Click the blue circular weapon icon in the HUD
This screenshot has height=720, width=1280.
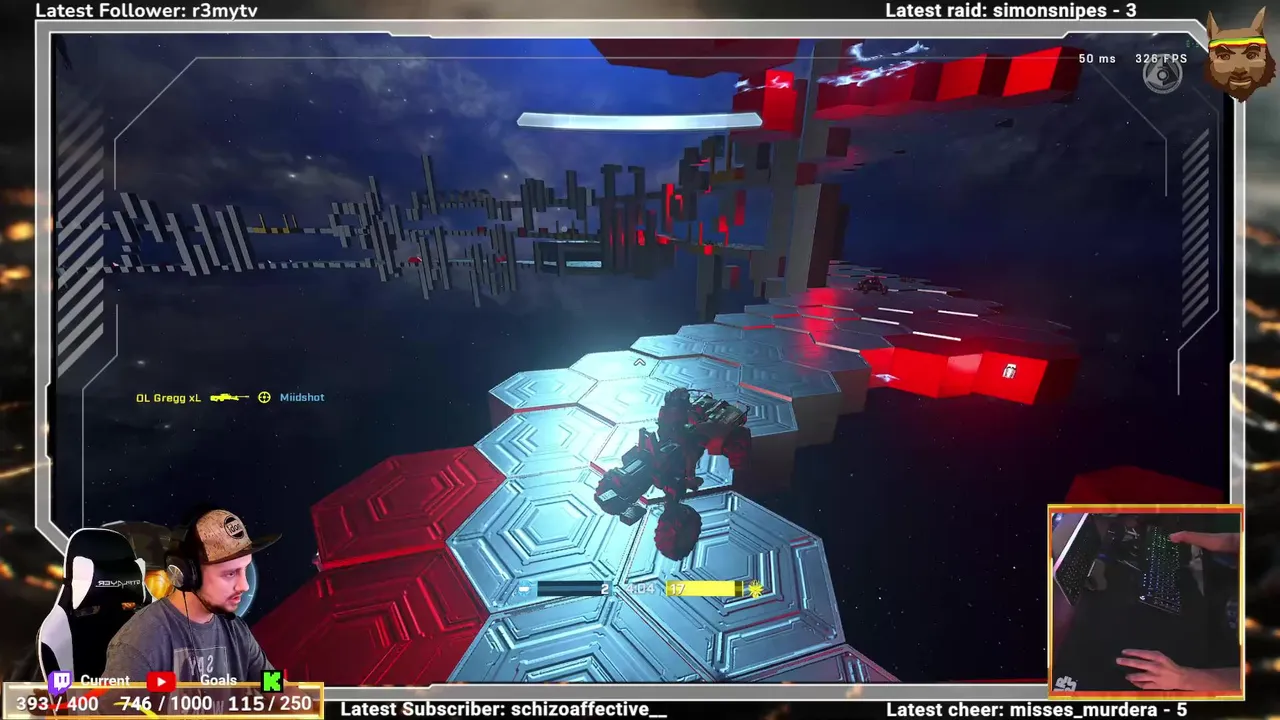[524, 590]
